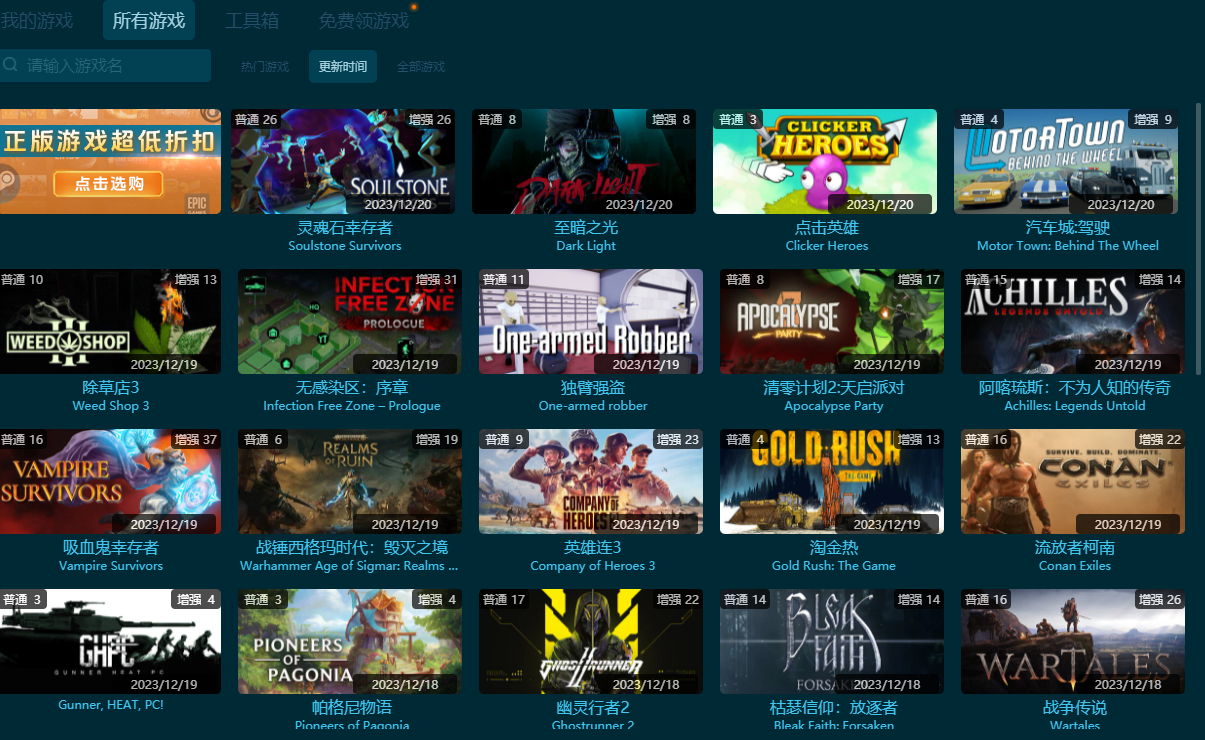Click the 除草店3 title link
1205x740 pixels.
tap(111, 388)
